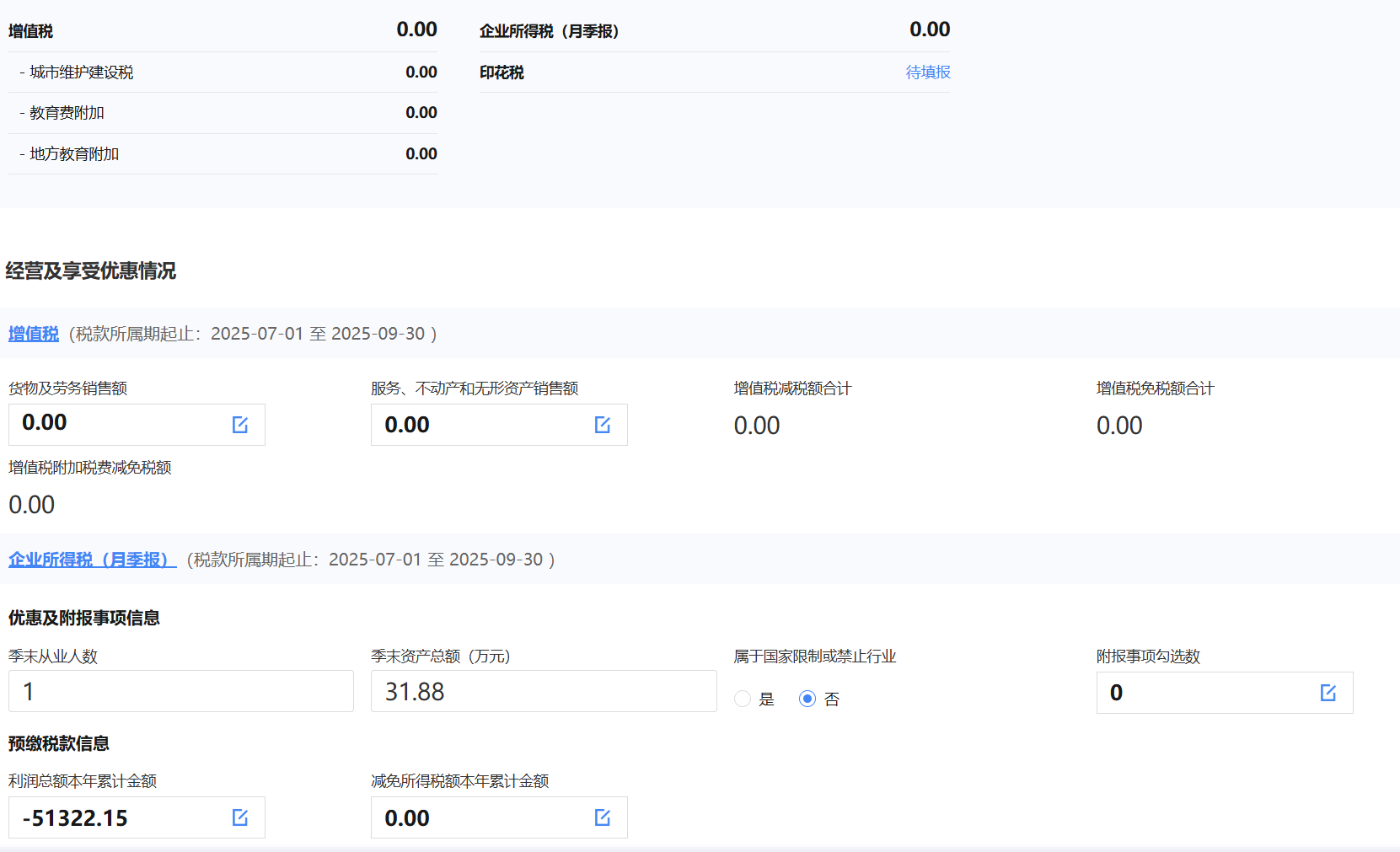The image size is (1400, 852).
Task: Select 否 radio for 属于国家限制或禁止行业
Action: point(807,699)
